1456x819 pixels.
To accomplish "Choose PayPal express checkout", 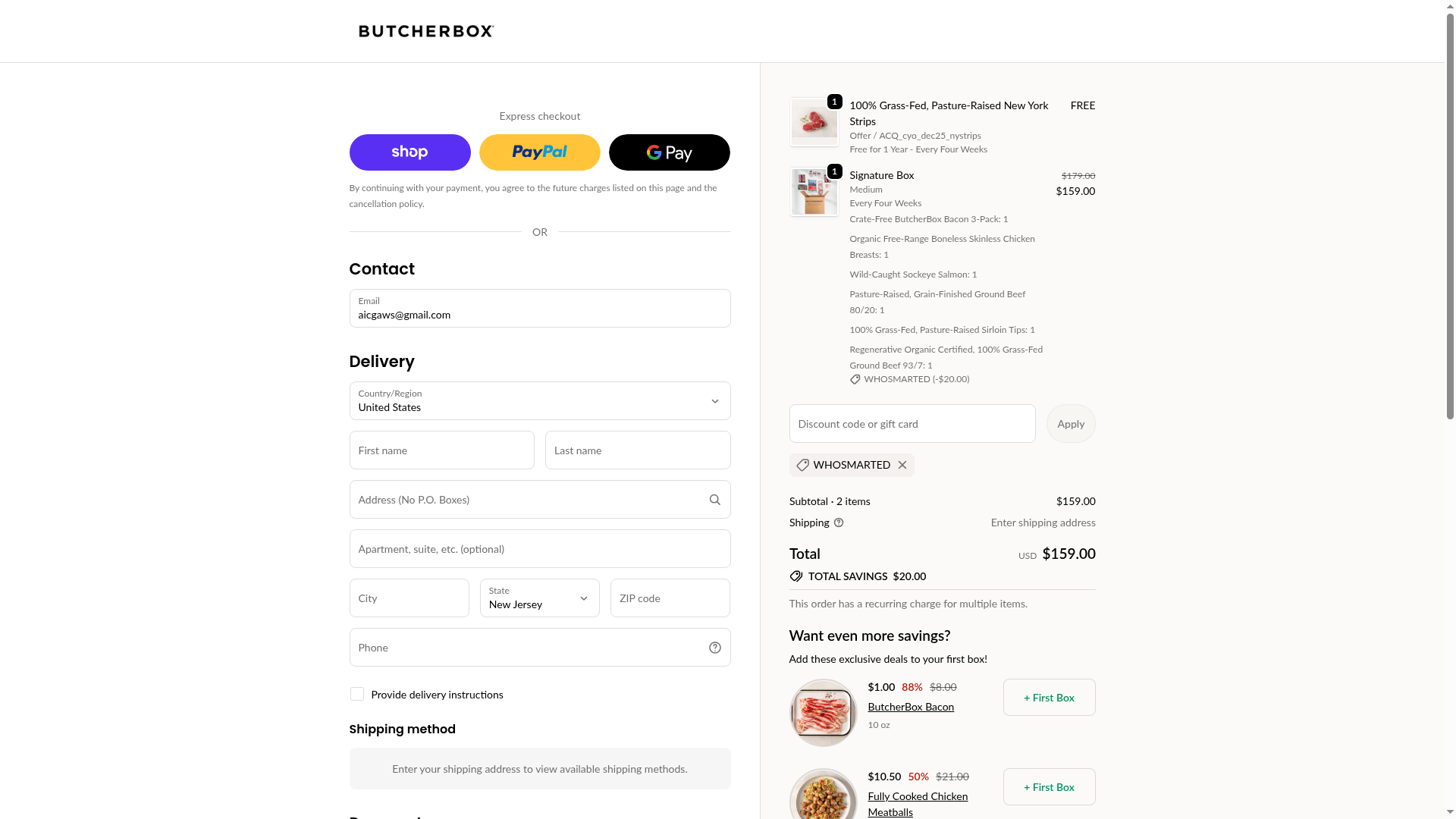I will pos(539,152).
